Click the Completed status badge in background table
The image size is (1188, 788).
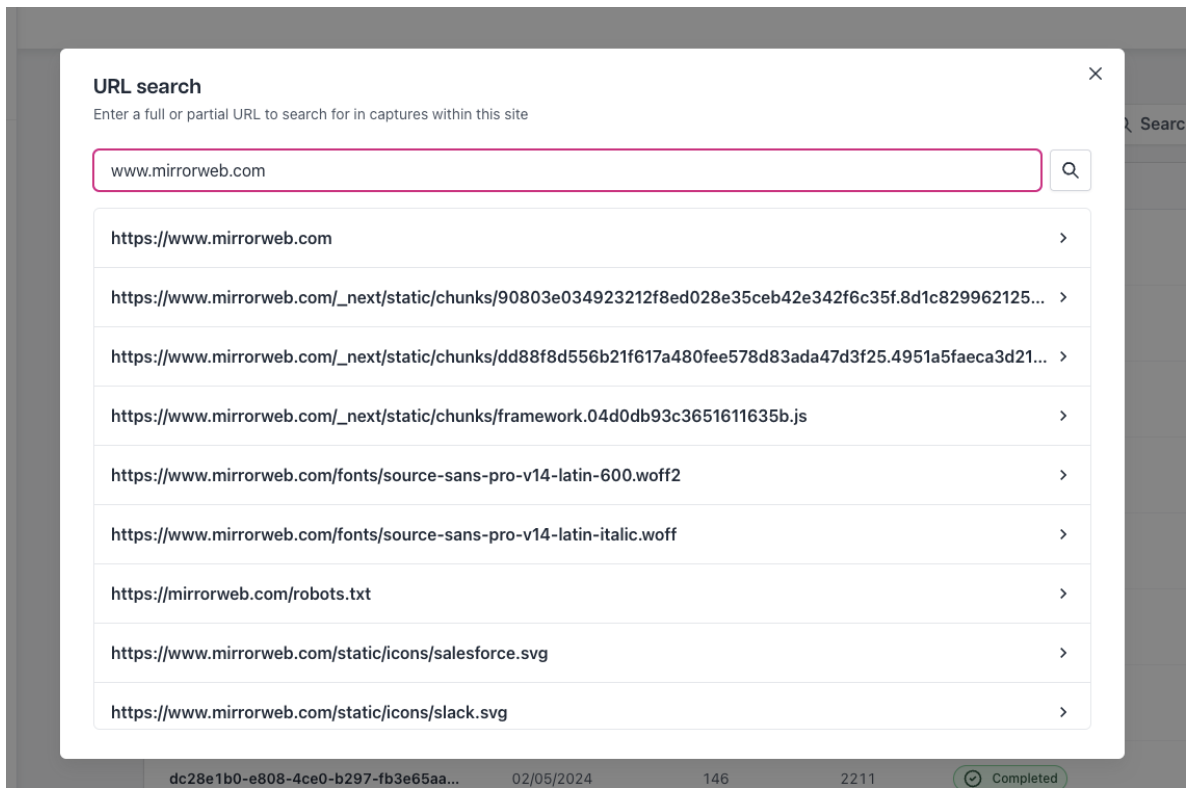1010,778
